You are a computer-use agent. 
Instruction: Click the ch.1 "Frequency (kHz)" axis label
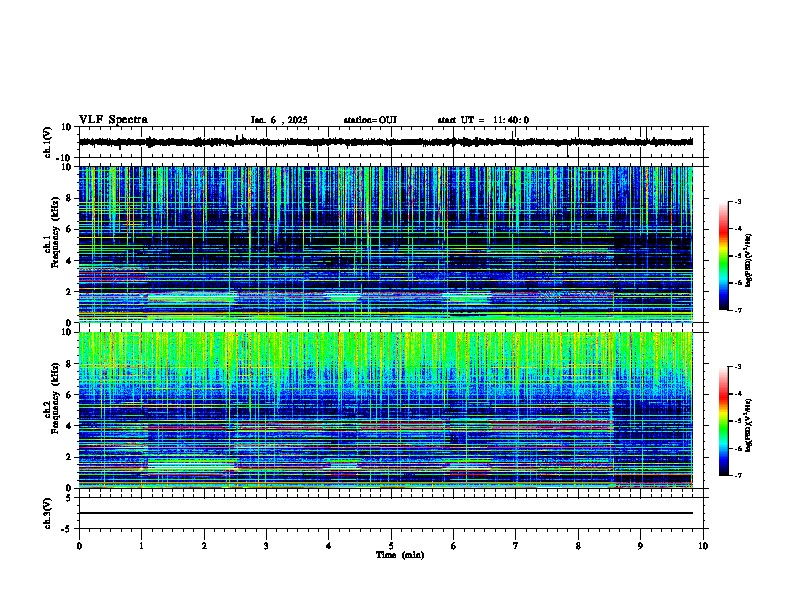click(x=55, y=232)
